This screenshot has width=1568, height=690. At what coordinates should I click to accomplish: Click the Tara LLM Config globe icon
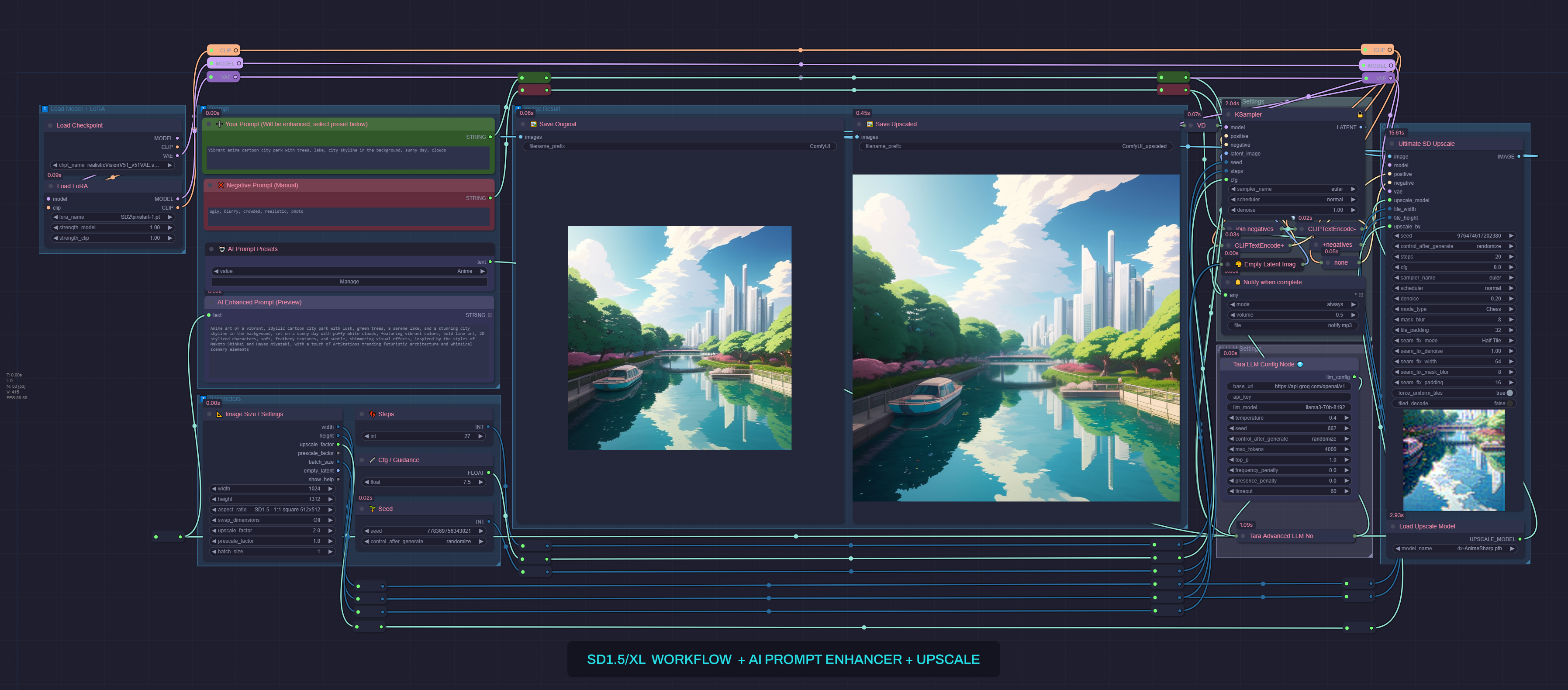point(1300,365)
